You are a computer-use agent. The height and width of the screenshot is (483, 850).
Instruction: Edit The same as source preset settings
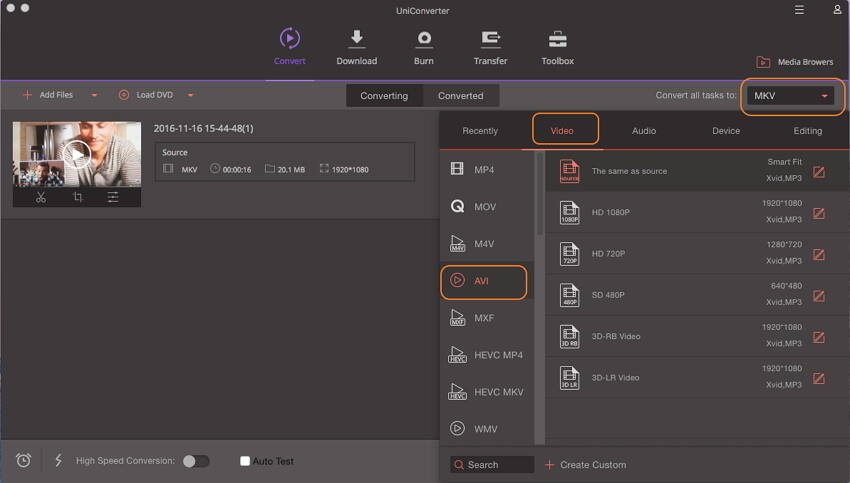[x=819, y=172]
